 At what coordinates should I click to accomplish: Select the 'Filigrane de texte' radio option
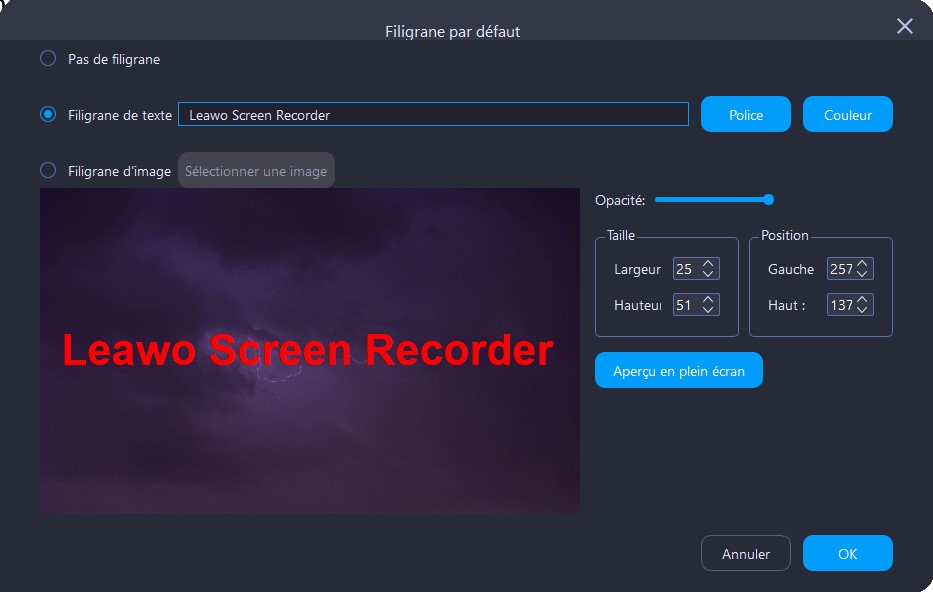[48, 114]
